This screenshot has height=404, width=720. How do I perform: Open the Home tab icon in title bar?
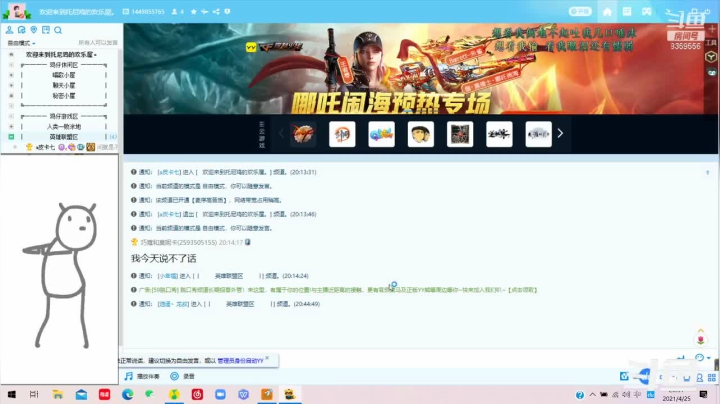click(607, 11)
